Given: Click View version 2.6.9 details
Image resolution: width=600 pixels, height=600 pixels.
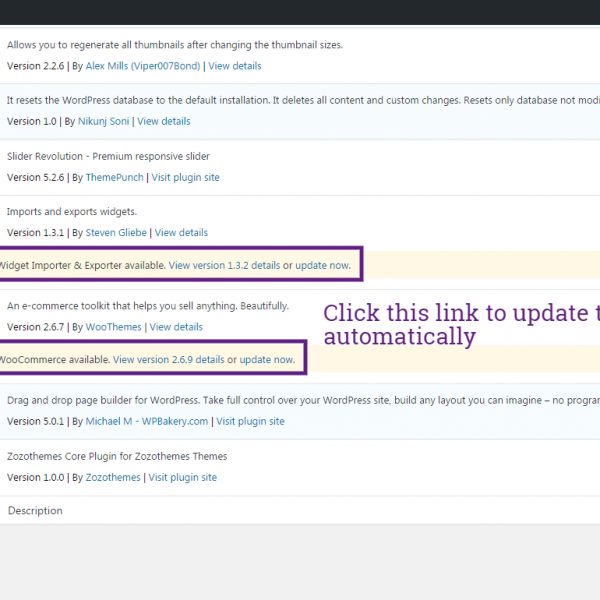Looking at the screenshot, I should pyautogui.click(x=168, y=359).
